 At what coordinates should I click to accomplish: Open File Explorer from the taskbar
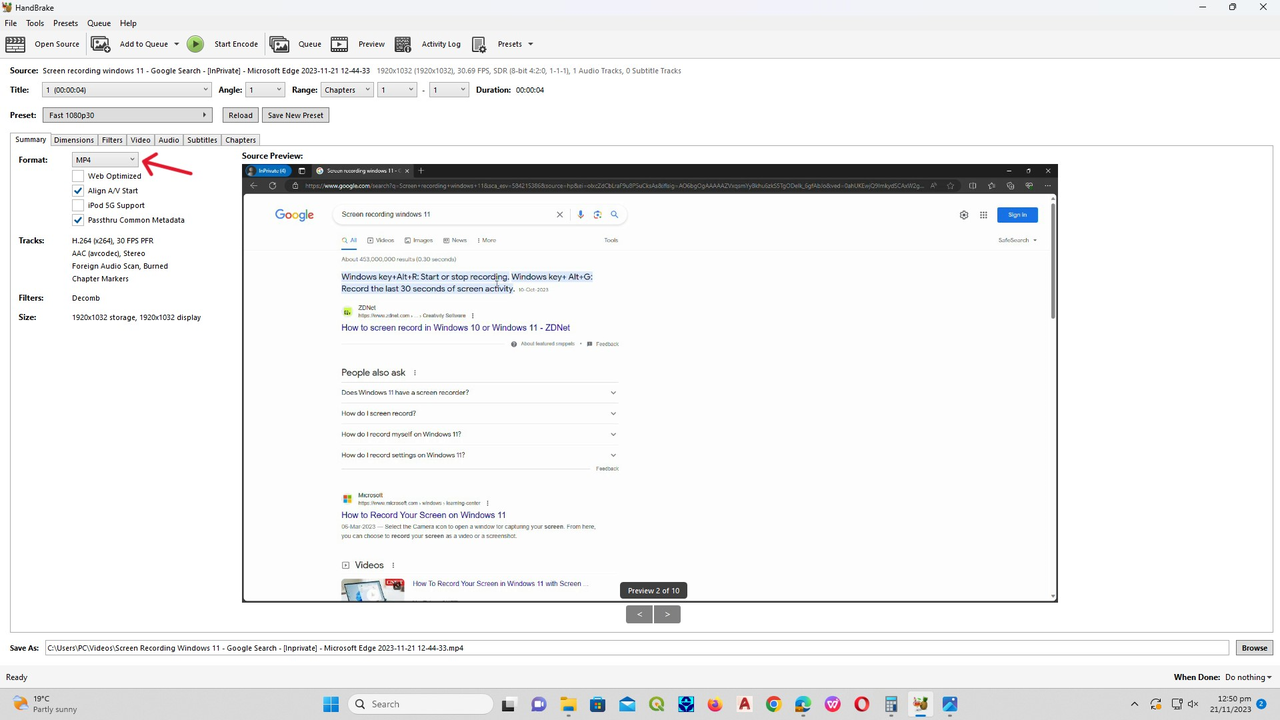568,704
